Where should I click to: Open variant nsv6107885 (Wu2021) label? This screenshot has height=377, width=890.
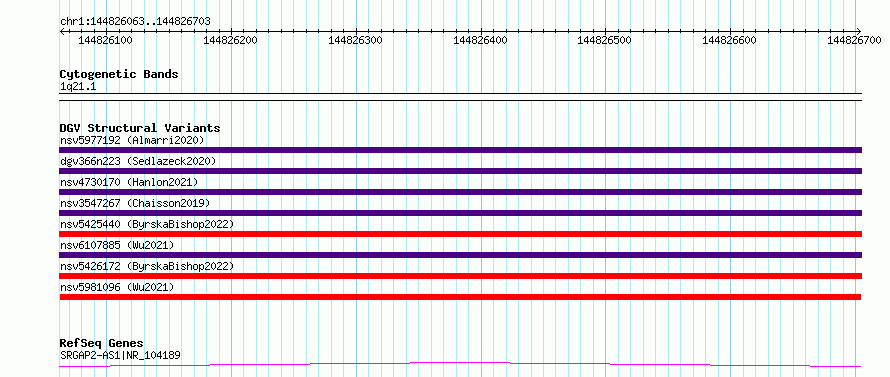pyautogui.click(x=117, y=245)
